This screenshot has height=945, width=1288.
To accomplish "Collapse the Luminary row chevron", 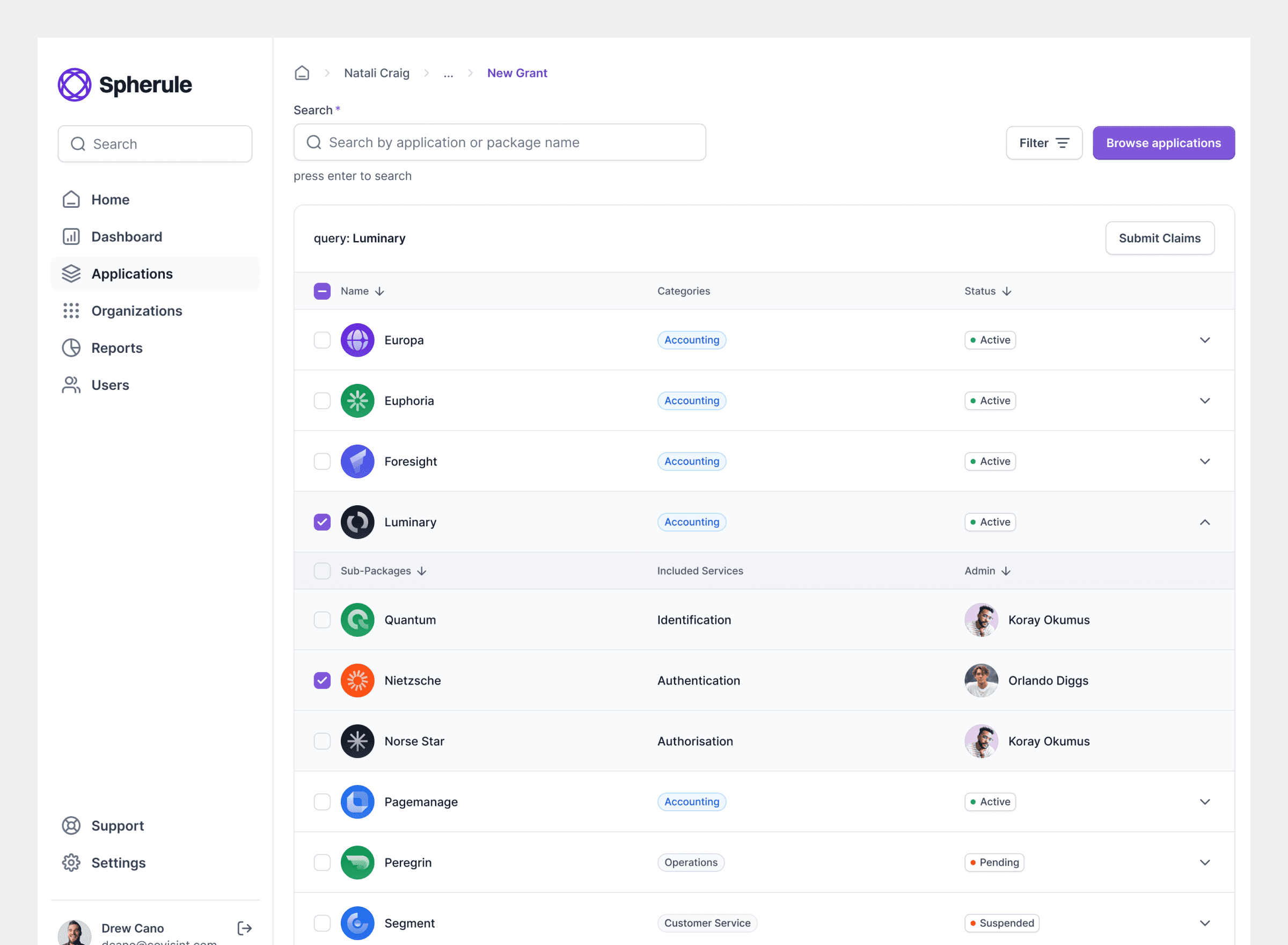I will pyautogui.click(x=1204, y=522).
